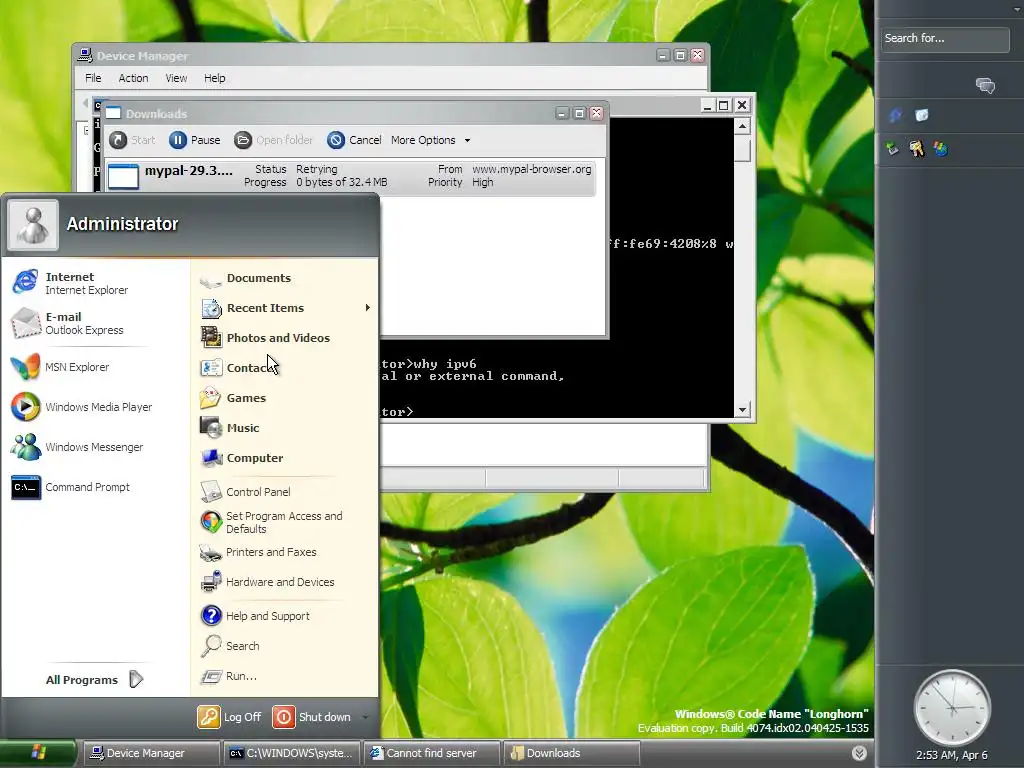The width and height of the screenshot is (1024, 768).
Task: Open the More Options dropdown in Downloads
Action: [x=430, y=140]
